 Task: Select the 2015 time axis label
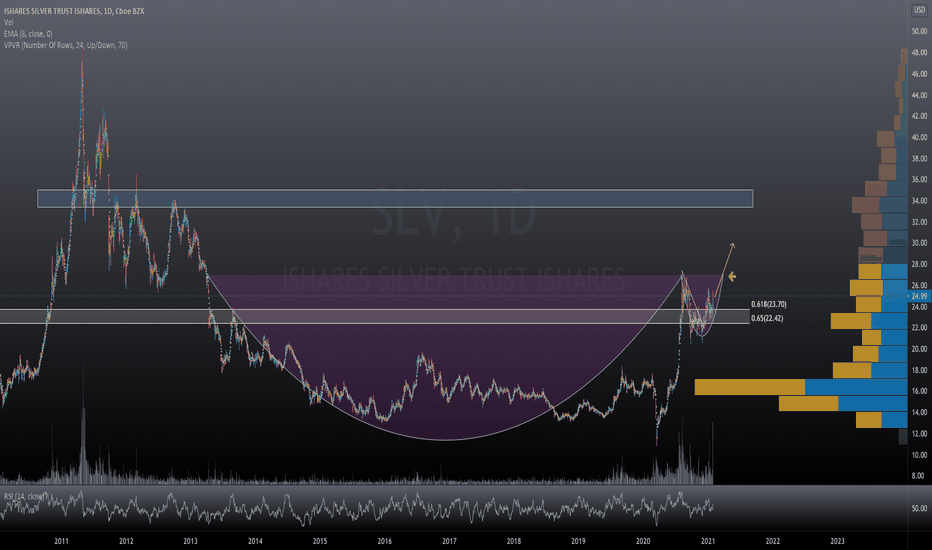pyautogui.click(x=320, y=541)
